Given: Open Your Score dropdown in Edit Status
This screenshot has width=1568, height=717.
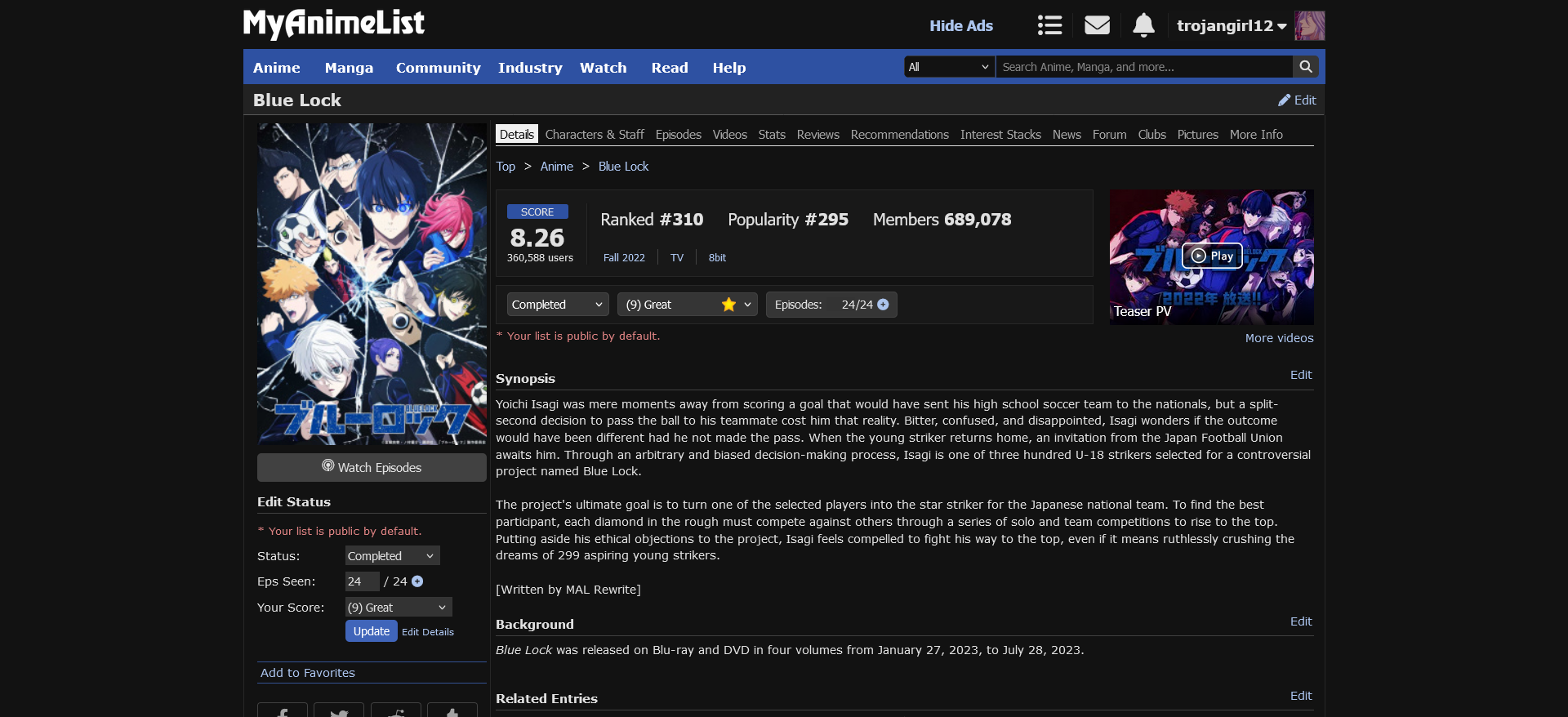Looking at the screenshot, I should tap(398, 608).
